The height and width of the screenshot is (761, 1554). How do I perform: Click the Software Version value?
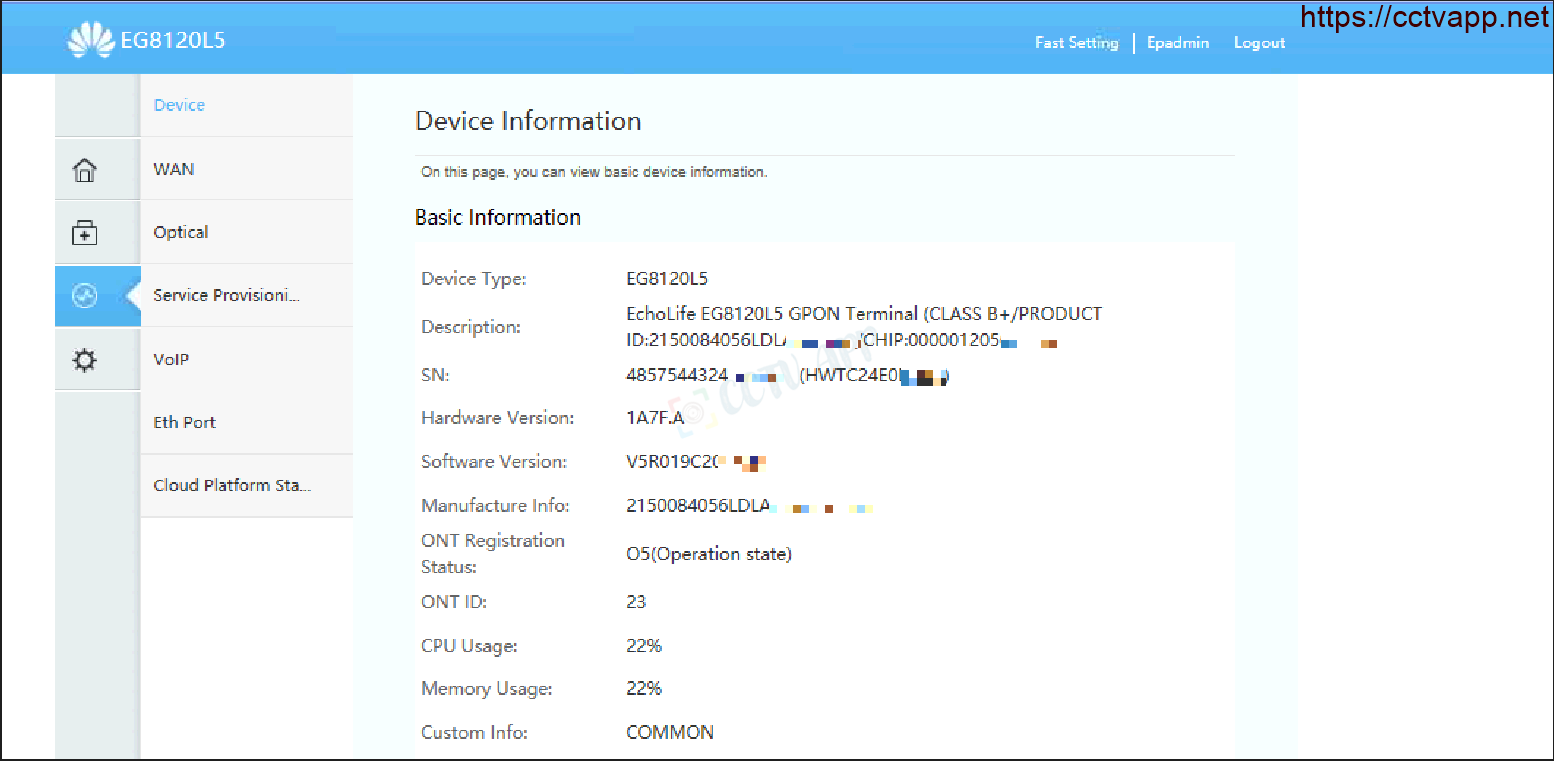pyautogui.click(x=696, y=462)
